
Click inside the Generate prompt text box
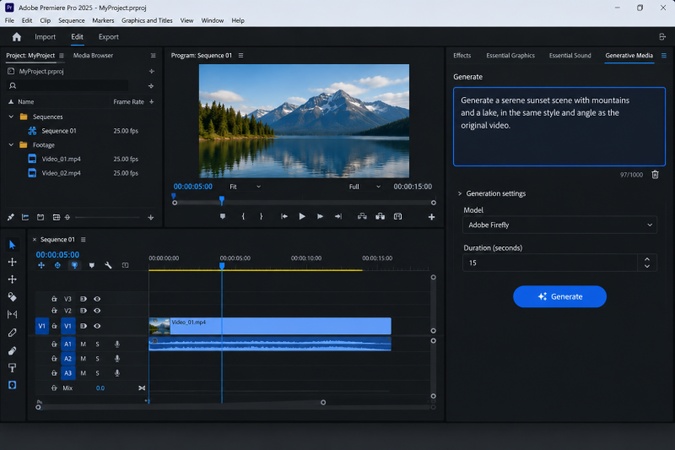559,127
